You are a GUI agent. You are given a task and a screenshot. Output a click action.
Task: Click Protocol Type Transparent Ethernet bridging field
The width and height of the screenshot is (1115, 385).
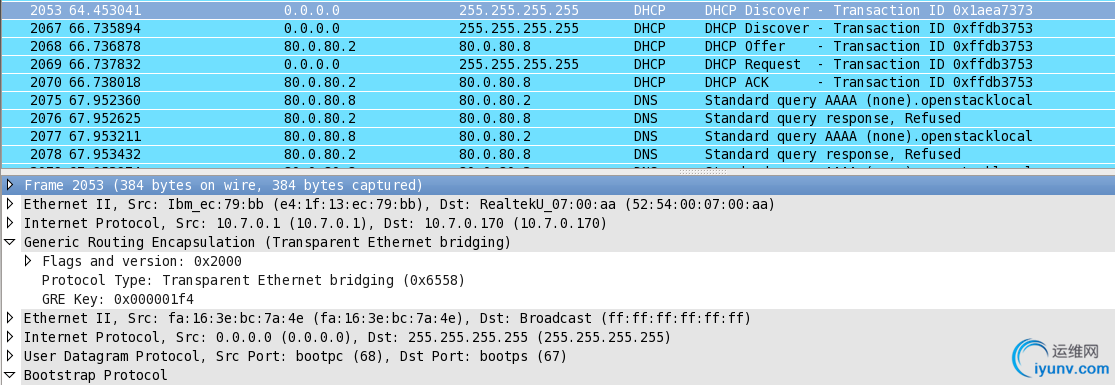pos(253,280)
